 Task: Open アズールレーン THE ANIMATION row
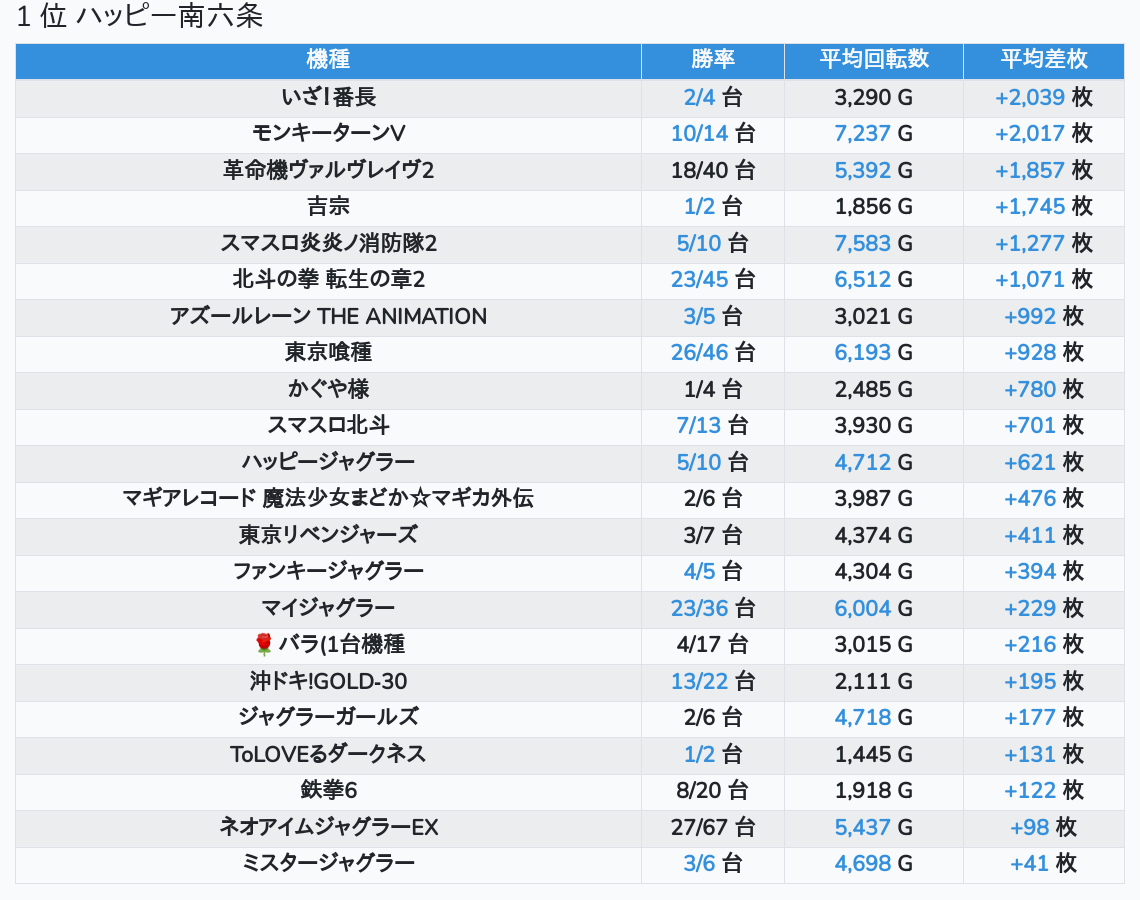328,317
